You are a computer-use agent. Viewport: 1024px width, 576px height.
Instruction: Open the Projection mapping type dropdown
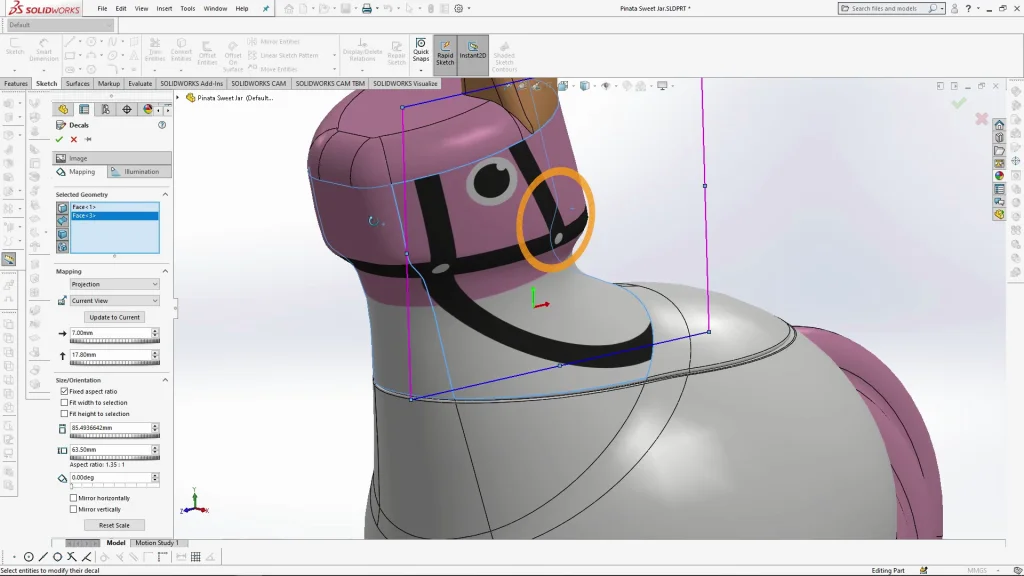(114, 285)
